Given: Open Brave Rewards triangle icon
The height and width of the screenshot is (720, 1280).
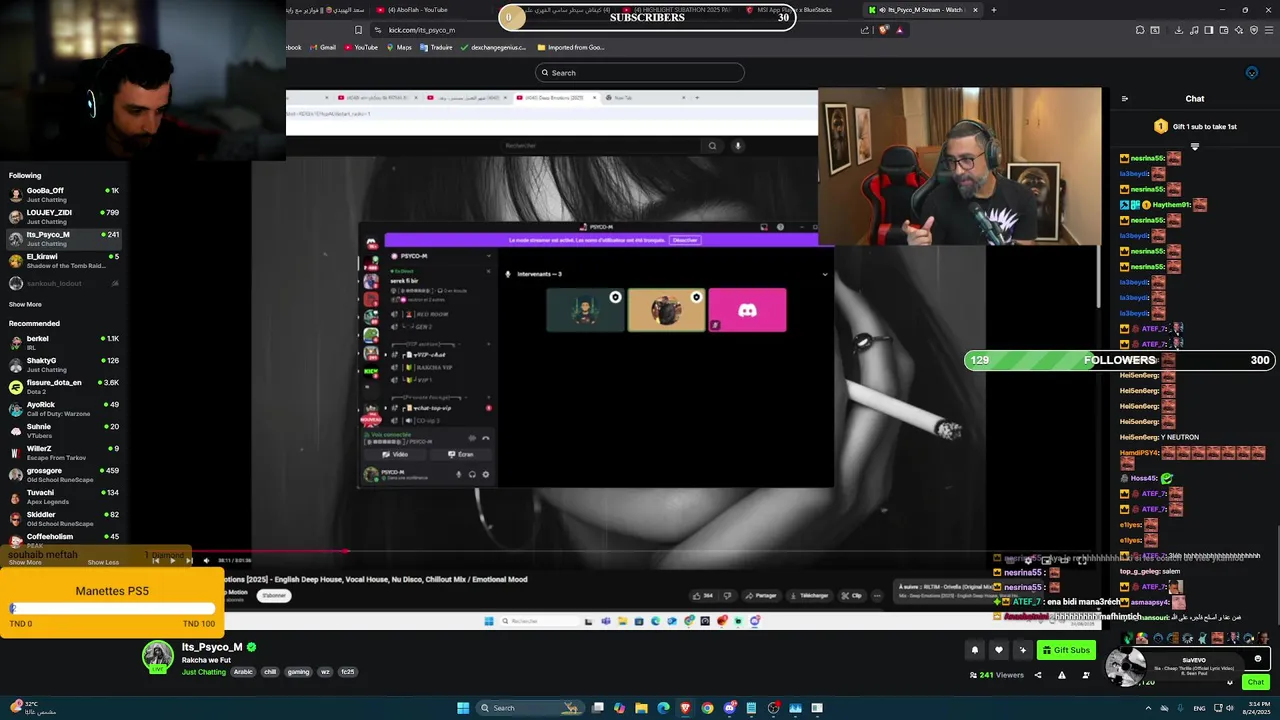Looking at the screenshot, I should [899, 30].
